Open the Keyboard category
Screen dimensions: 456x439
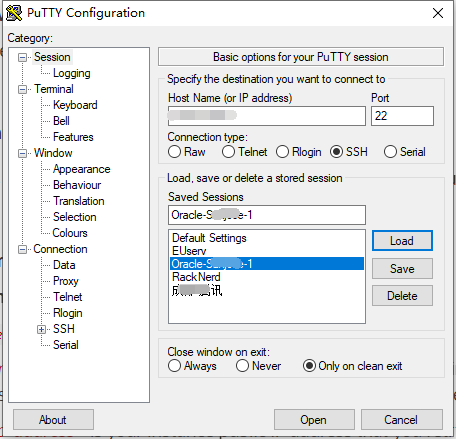(75, 105)
